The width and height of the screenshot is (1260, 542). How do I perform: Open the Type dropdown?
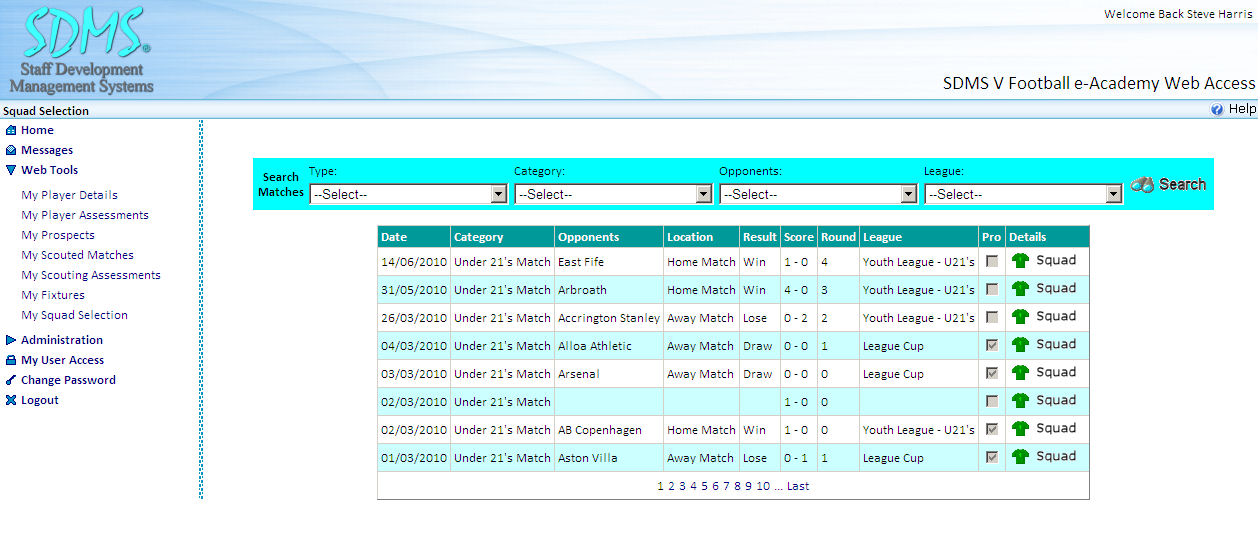tap(408, 195)
